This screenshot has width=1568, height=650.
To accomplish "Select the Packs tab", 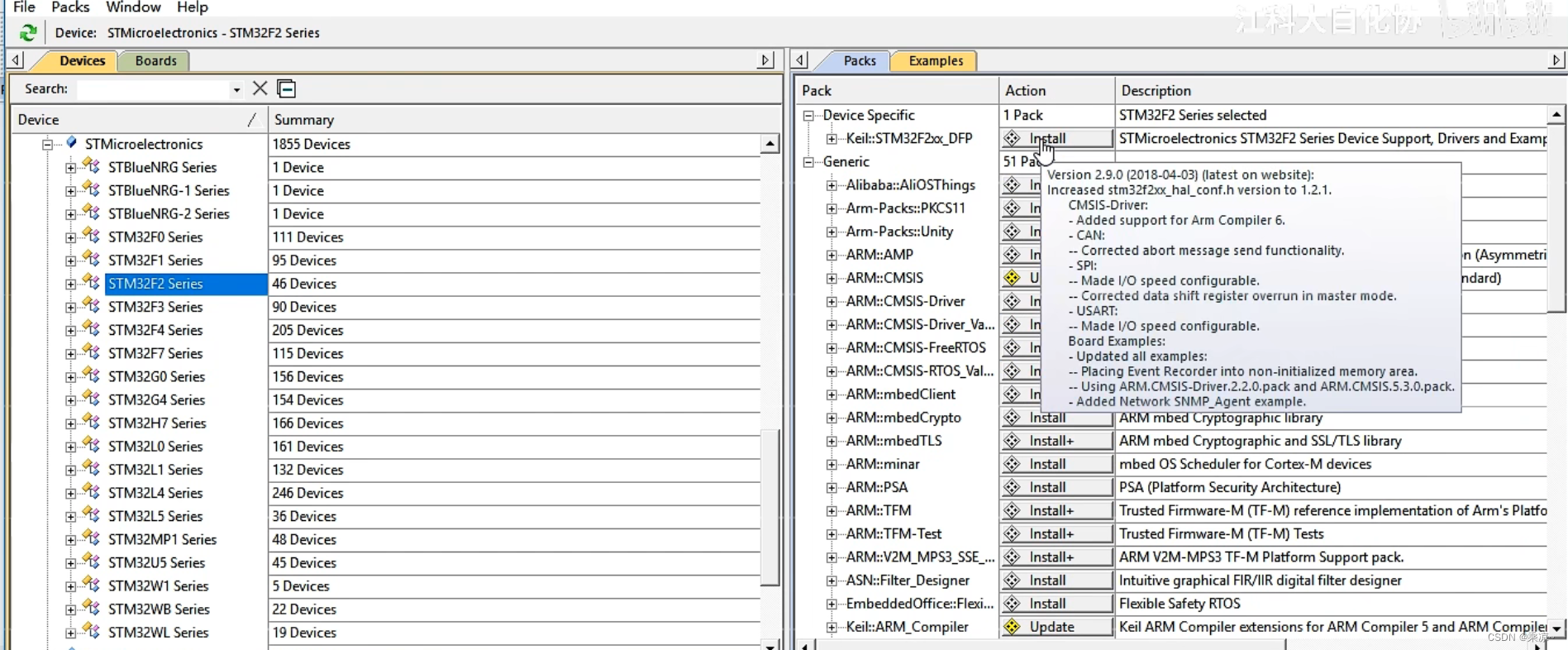I will coord(860,60).
